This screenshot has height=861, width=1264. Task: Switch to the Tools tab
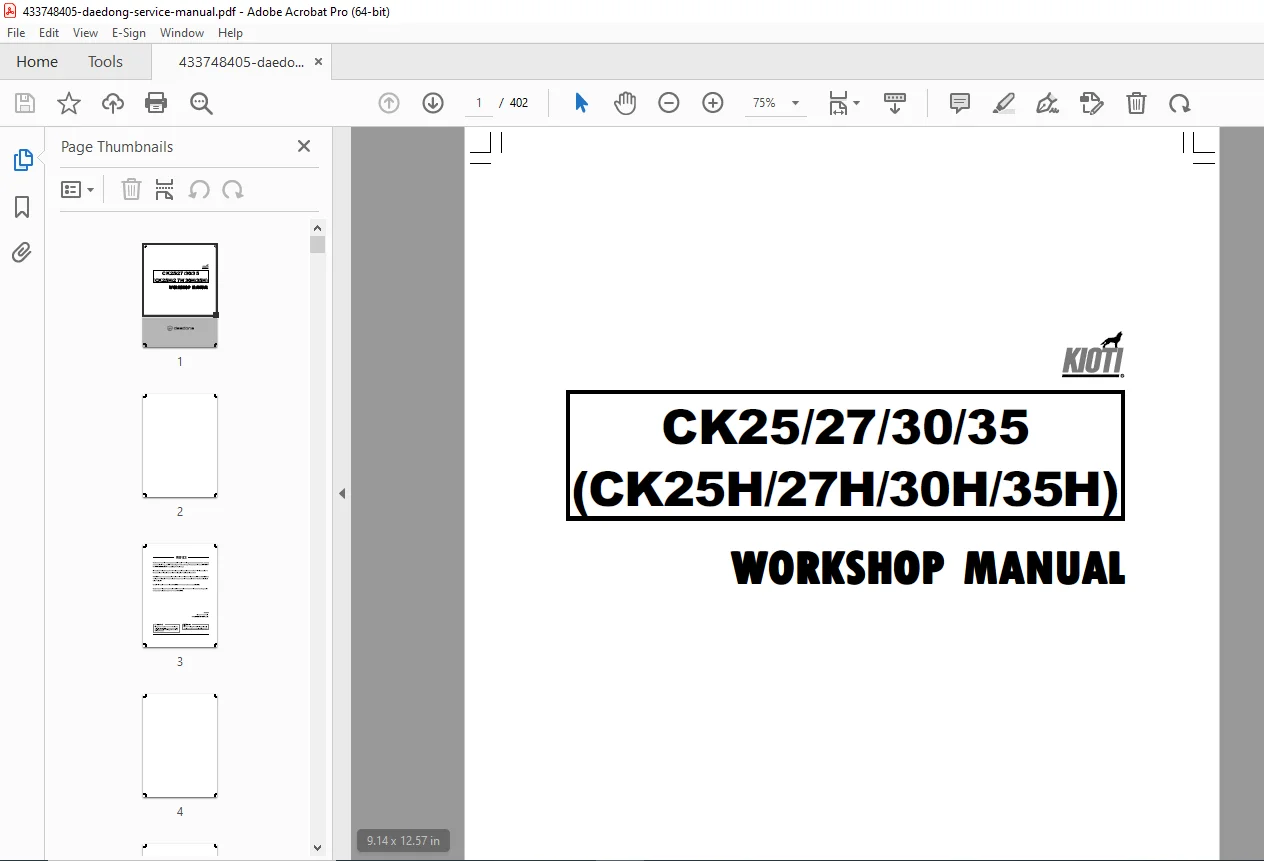105,62
